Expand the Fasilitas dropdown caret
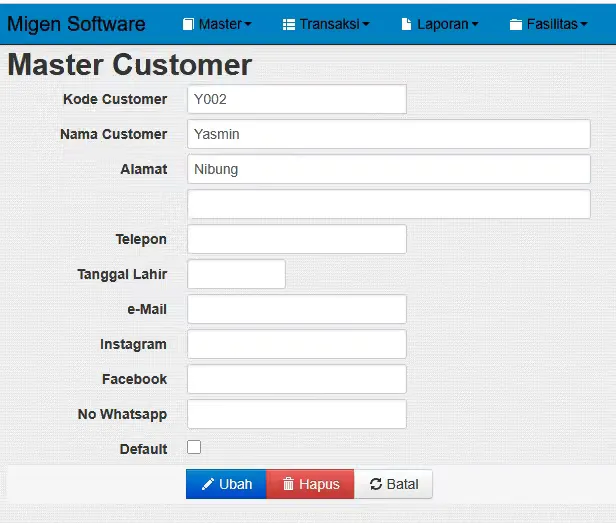Viewport: 616px width, 523px height. pyautogui.click(x=584, y=24)
